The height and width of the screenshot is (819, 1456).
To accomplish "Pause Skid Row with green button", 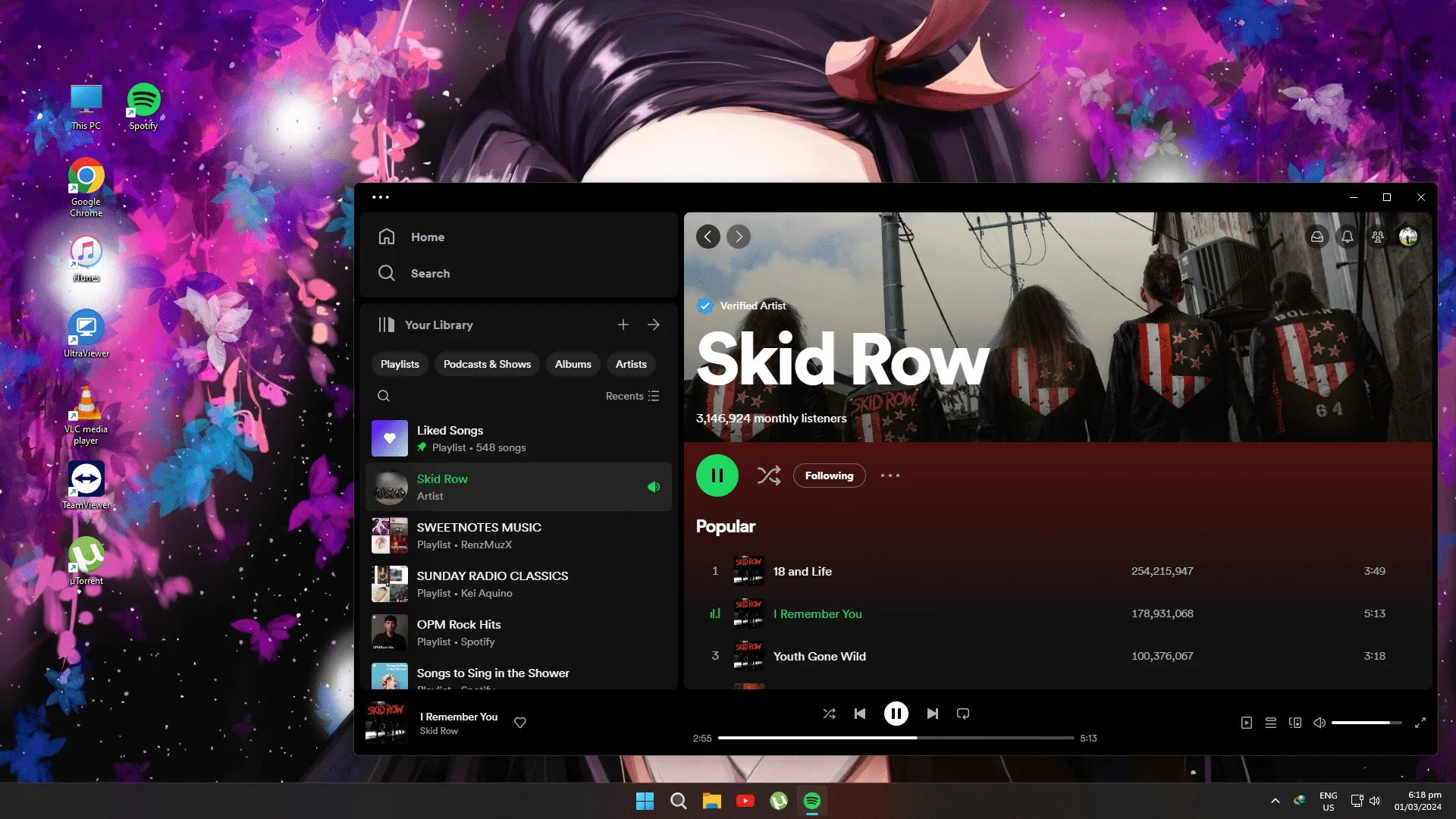I will pyautogui.click(x=717, y=475).
